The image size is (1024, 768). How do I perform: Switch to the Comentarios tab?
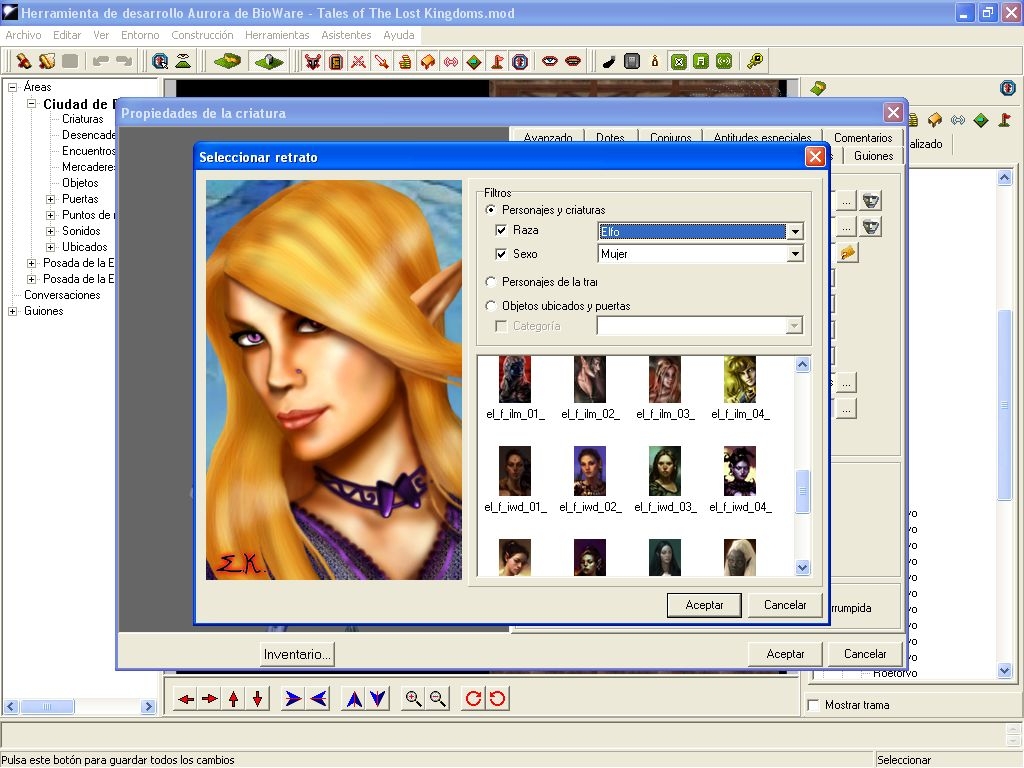862,138
